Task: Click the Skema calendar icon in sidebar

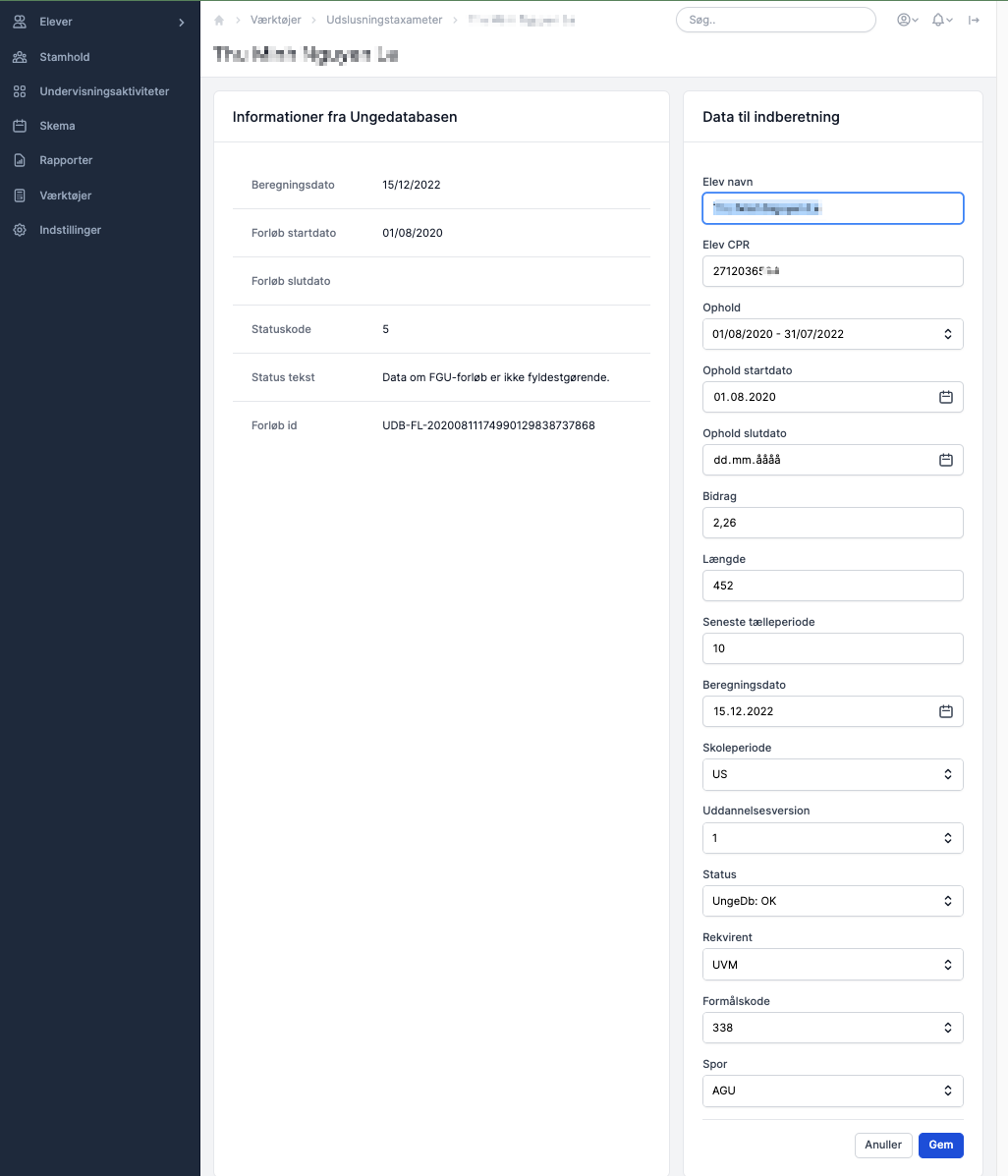Action: (21, 126)
